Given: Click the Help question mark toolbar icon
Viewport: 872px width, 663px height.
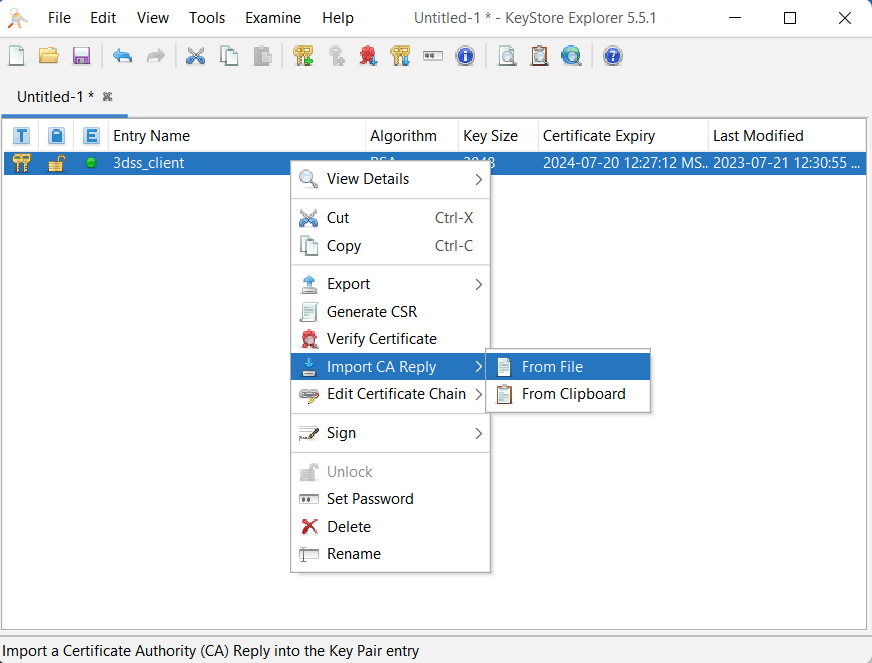Looking at the screenshot, I should point(612,56).
